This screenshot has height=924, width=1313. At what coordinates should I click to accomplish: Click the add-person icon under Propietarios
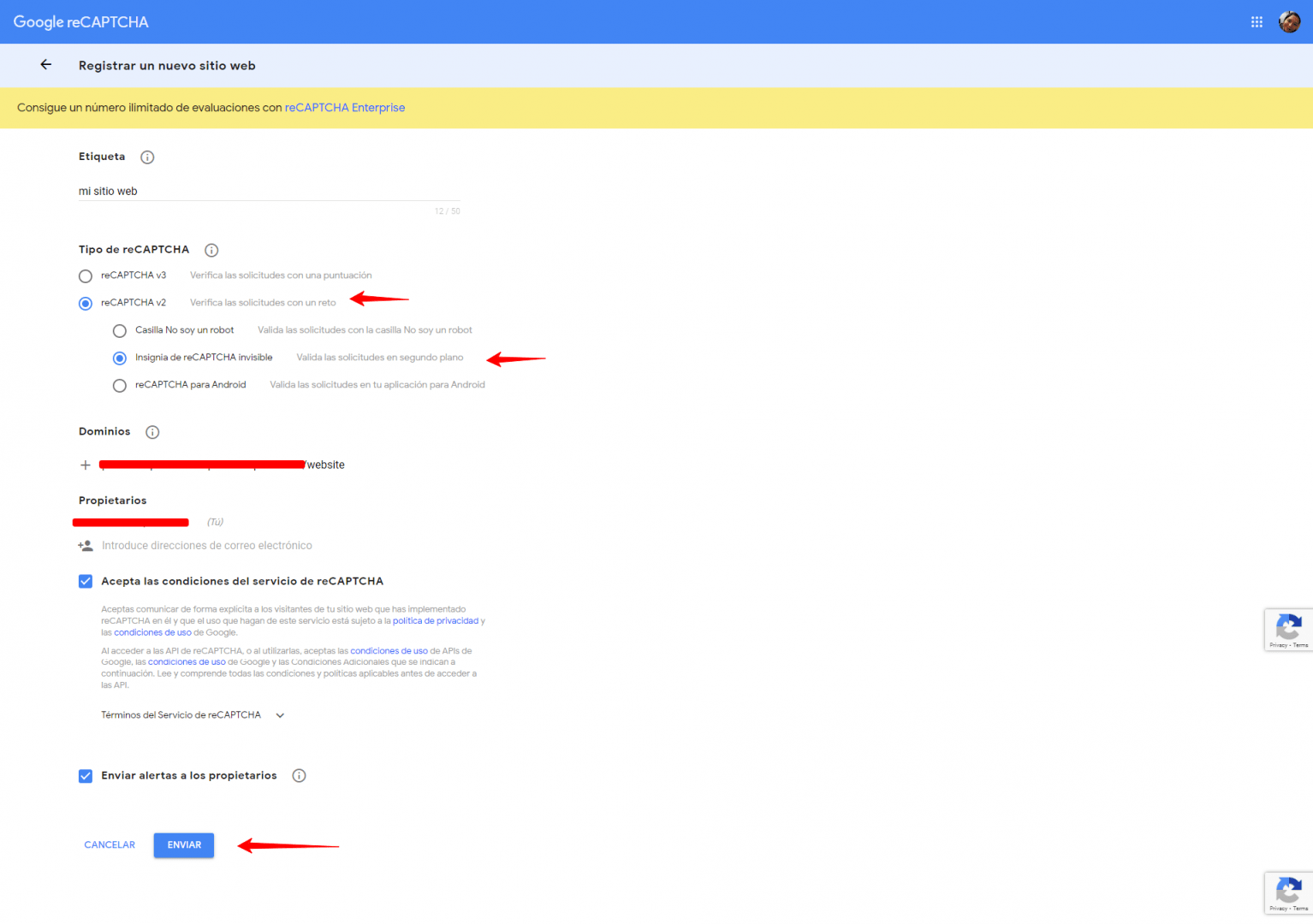coord(86,546)
